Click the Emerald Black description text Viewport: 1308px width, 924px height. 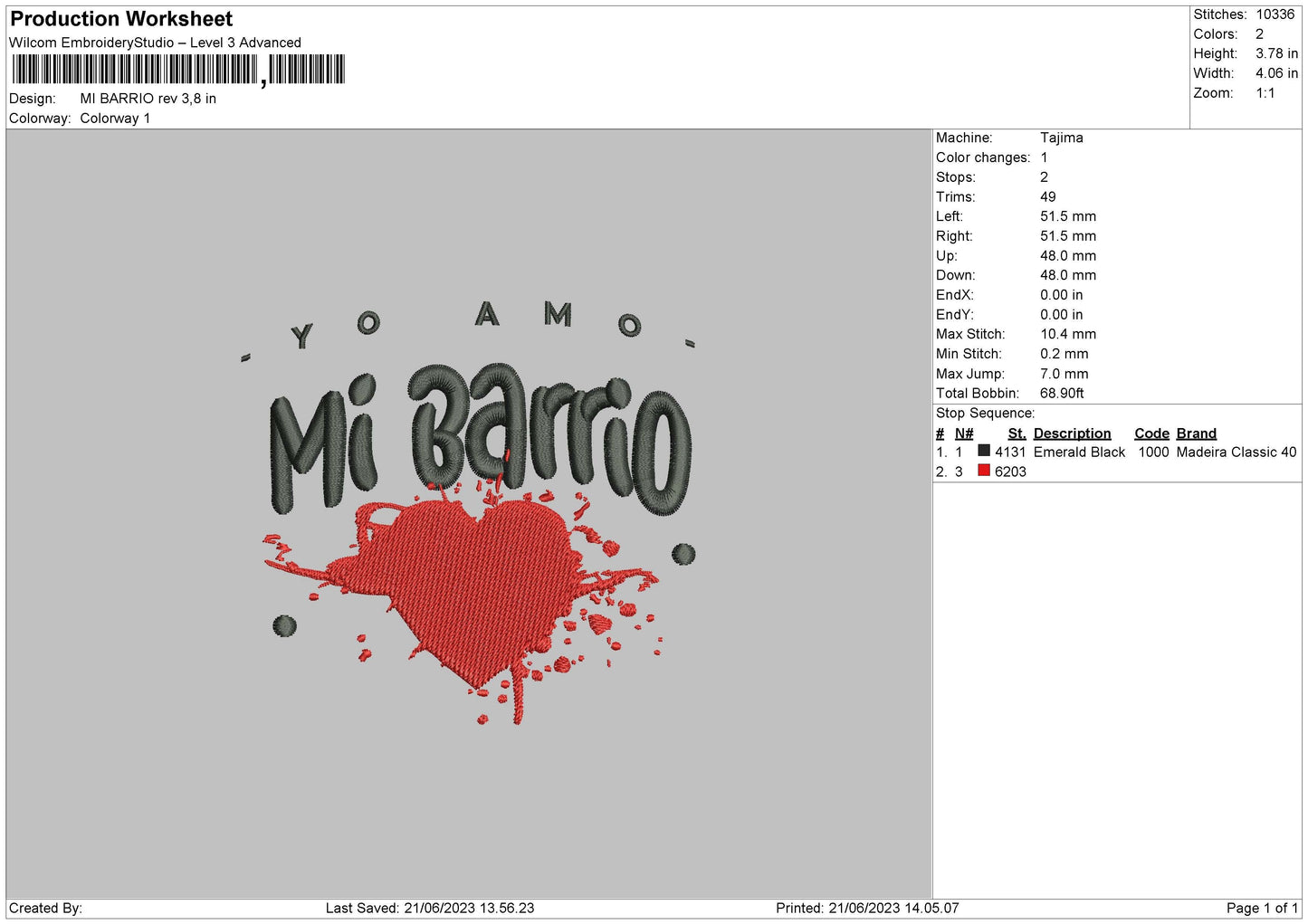1079,452
